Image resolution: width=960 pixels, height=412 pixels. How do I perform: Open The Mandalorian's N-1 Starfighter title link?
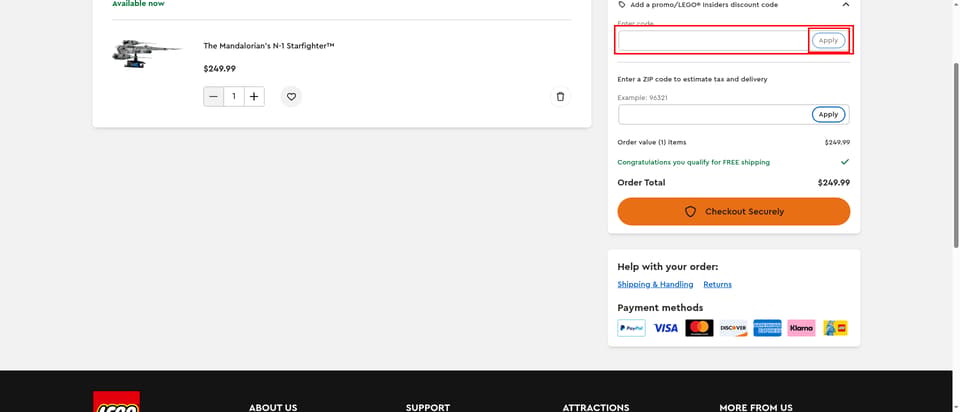pos(269,46)
